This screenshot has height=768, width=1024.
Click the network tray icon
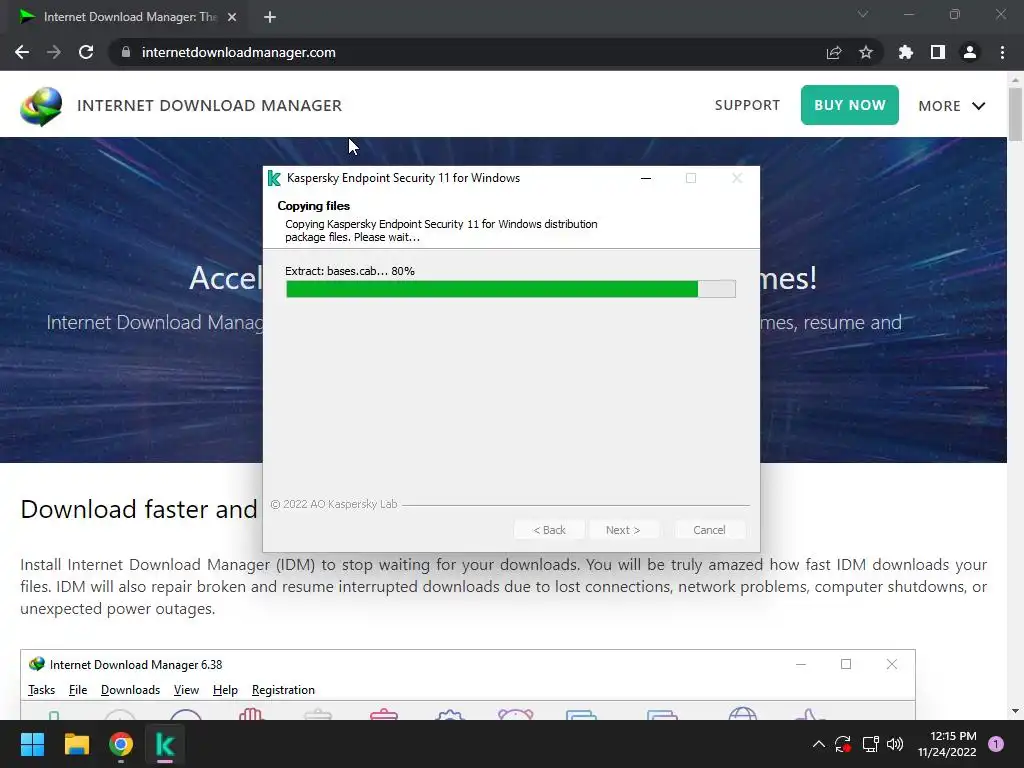click(x=871, y=744)
